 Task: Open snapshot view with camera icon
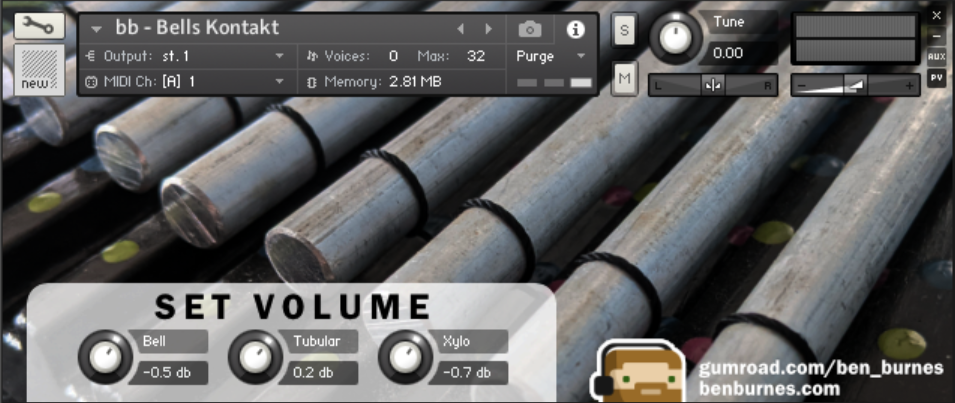point(530,29)
